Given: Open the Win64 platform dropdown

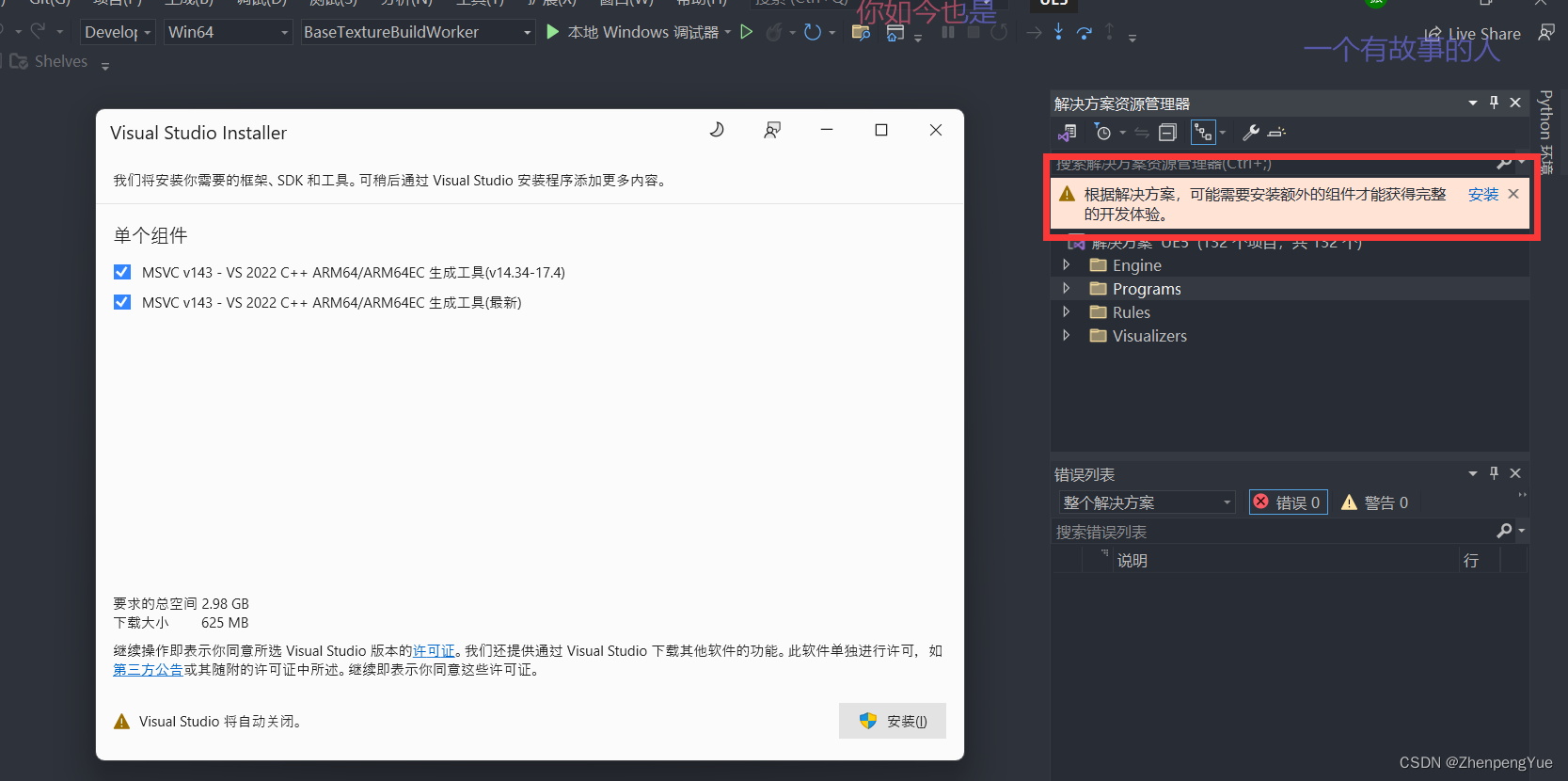Looking at the screenshot, I should (x=229, y=32).
